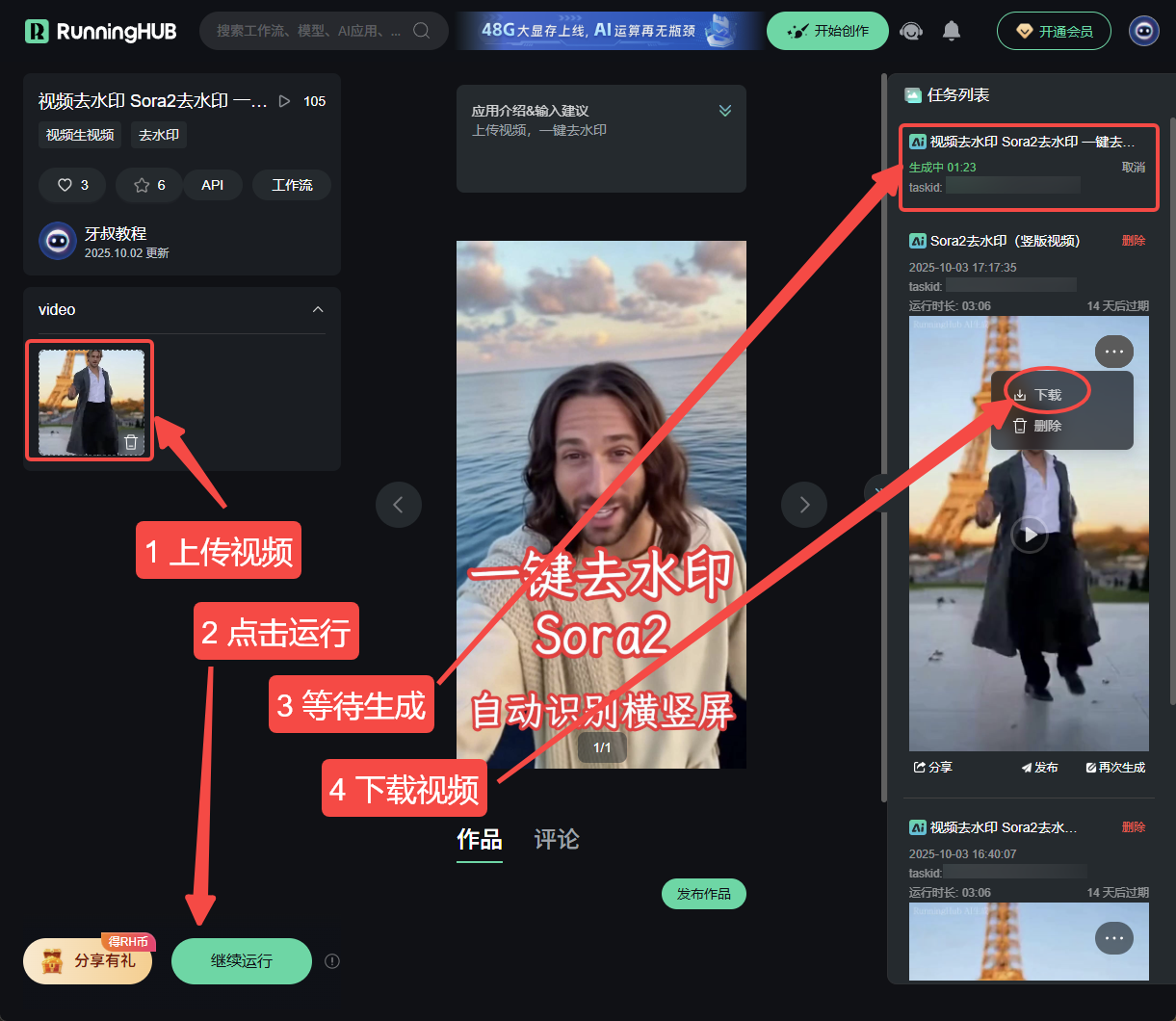Open the three-dot menu on bottom task
The height and width of the screenshot is (1021, 1176).
(1114, 938)
